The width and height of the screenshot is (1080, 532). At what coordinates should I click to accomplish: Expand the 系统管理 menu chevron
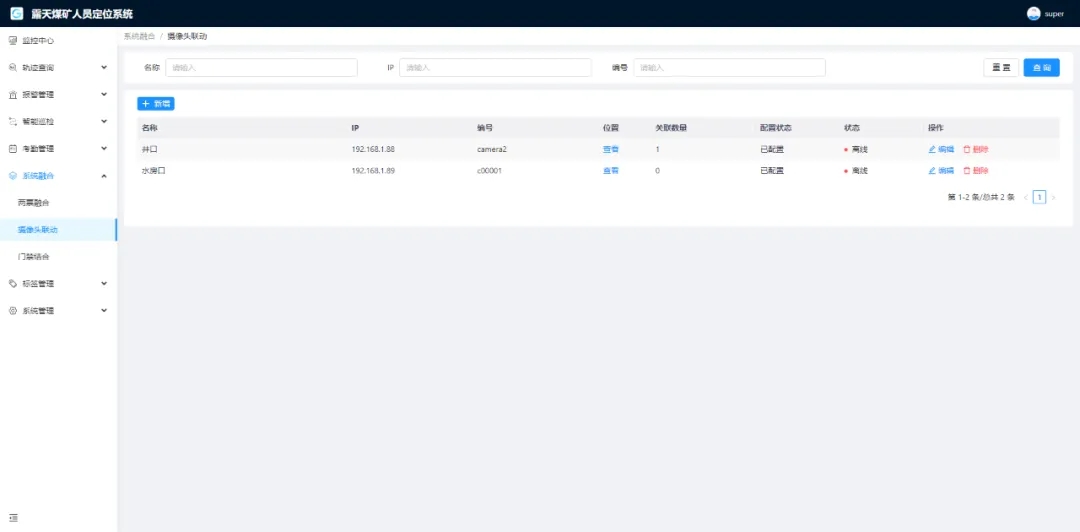[104, 311]
